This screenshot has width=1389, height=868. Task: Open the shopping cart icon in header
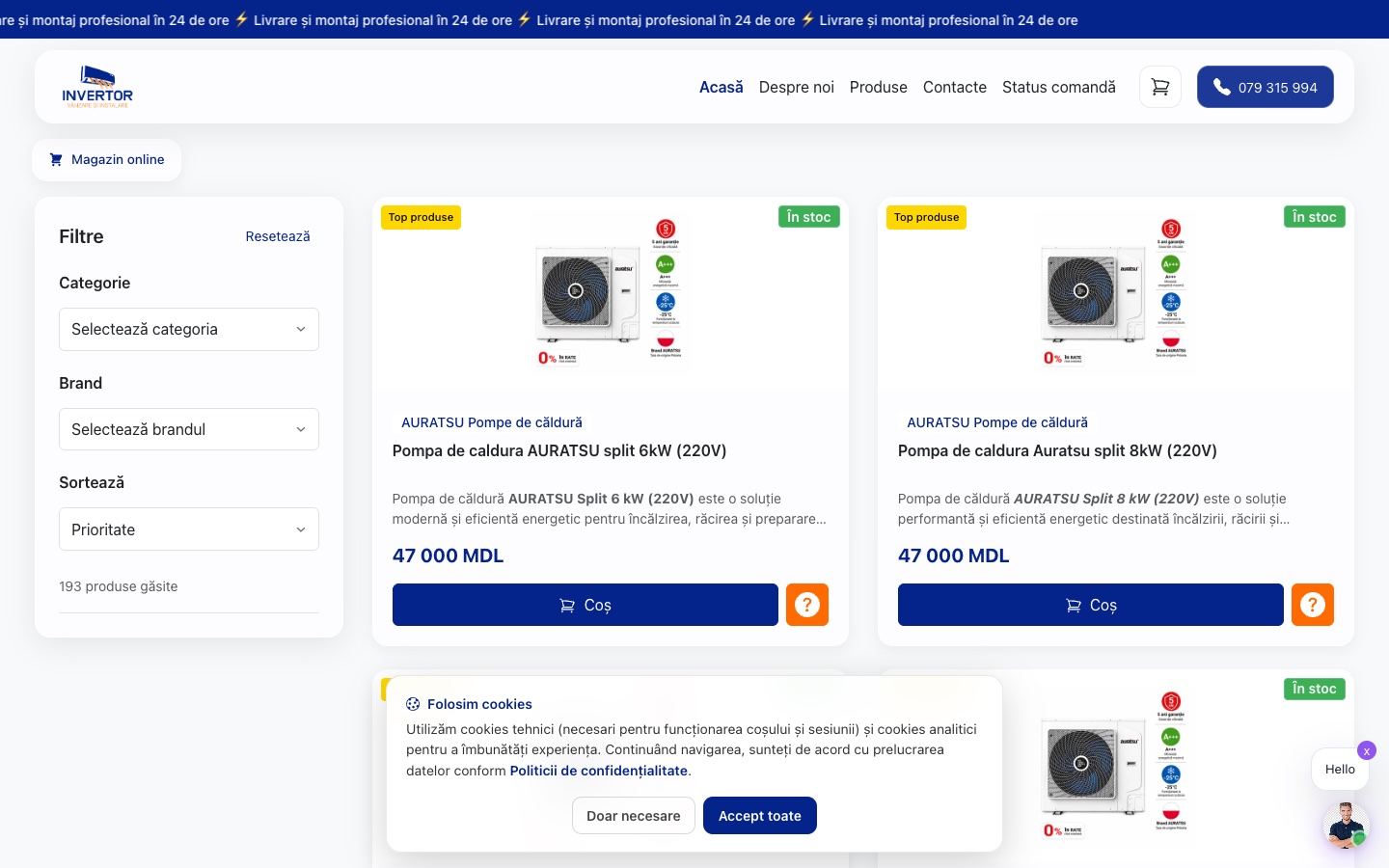(x=1160, y=87)
